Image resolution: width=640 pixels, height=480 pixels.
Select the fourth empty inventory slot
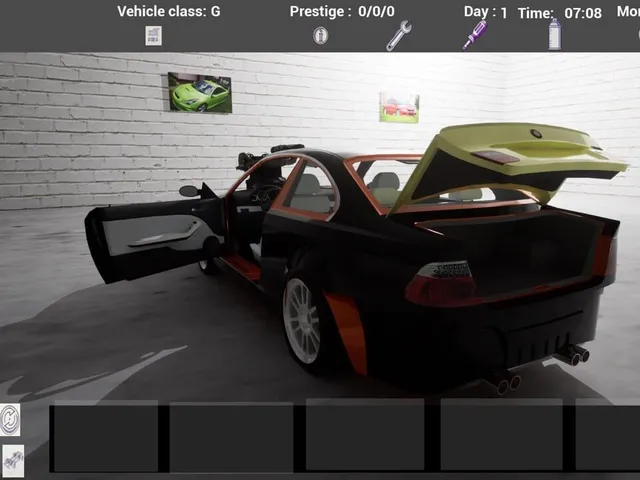[x=502, y=435]
